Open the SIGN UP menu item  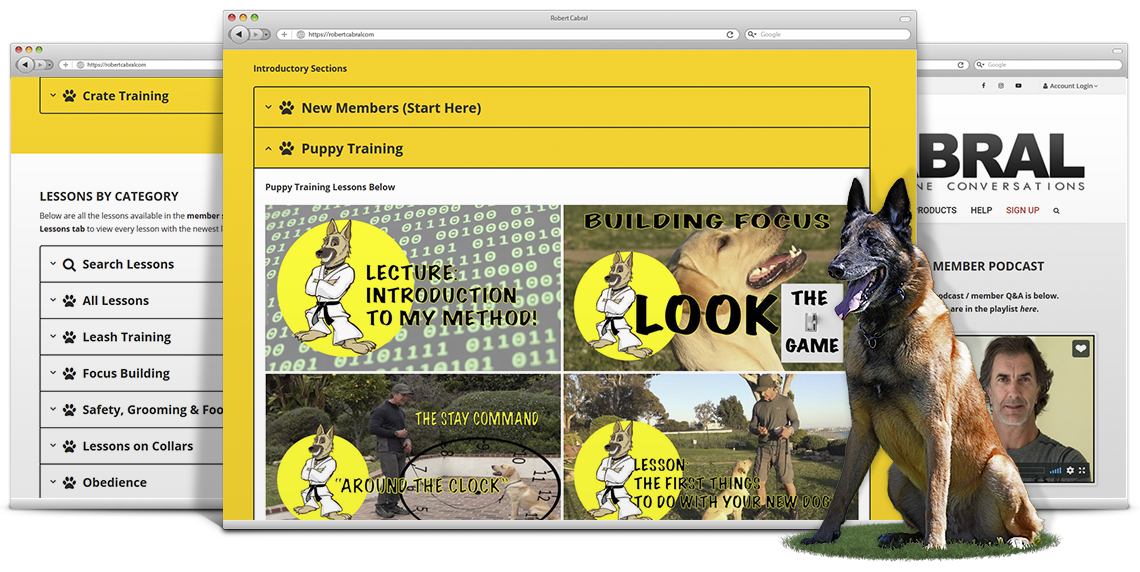point(1022,210)
